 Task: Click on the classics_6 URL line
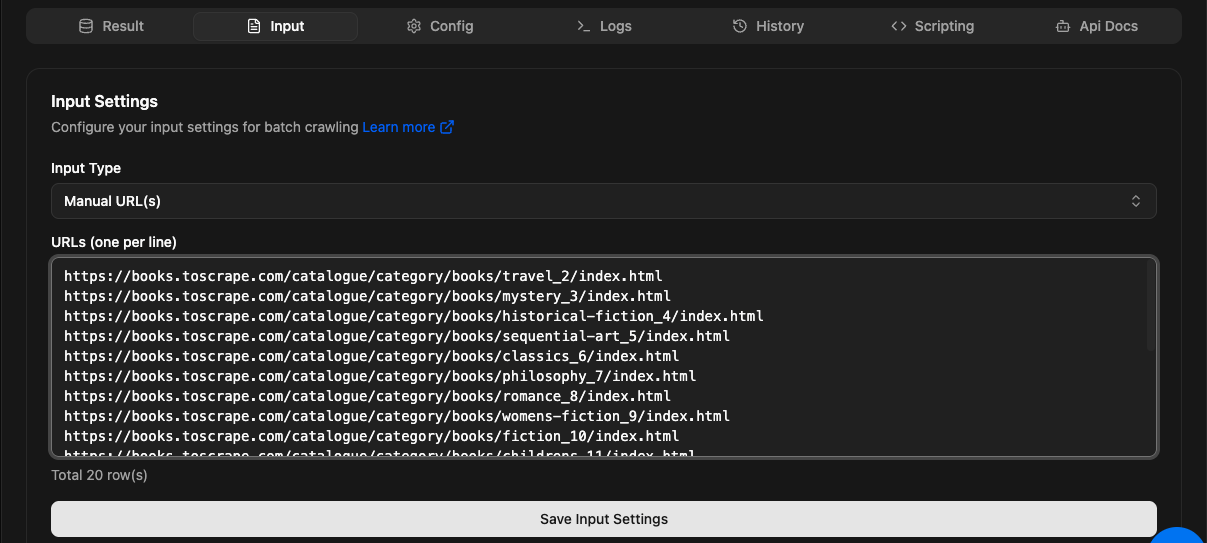pos(371,356)
